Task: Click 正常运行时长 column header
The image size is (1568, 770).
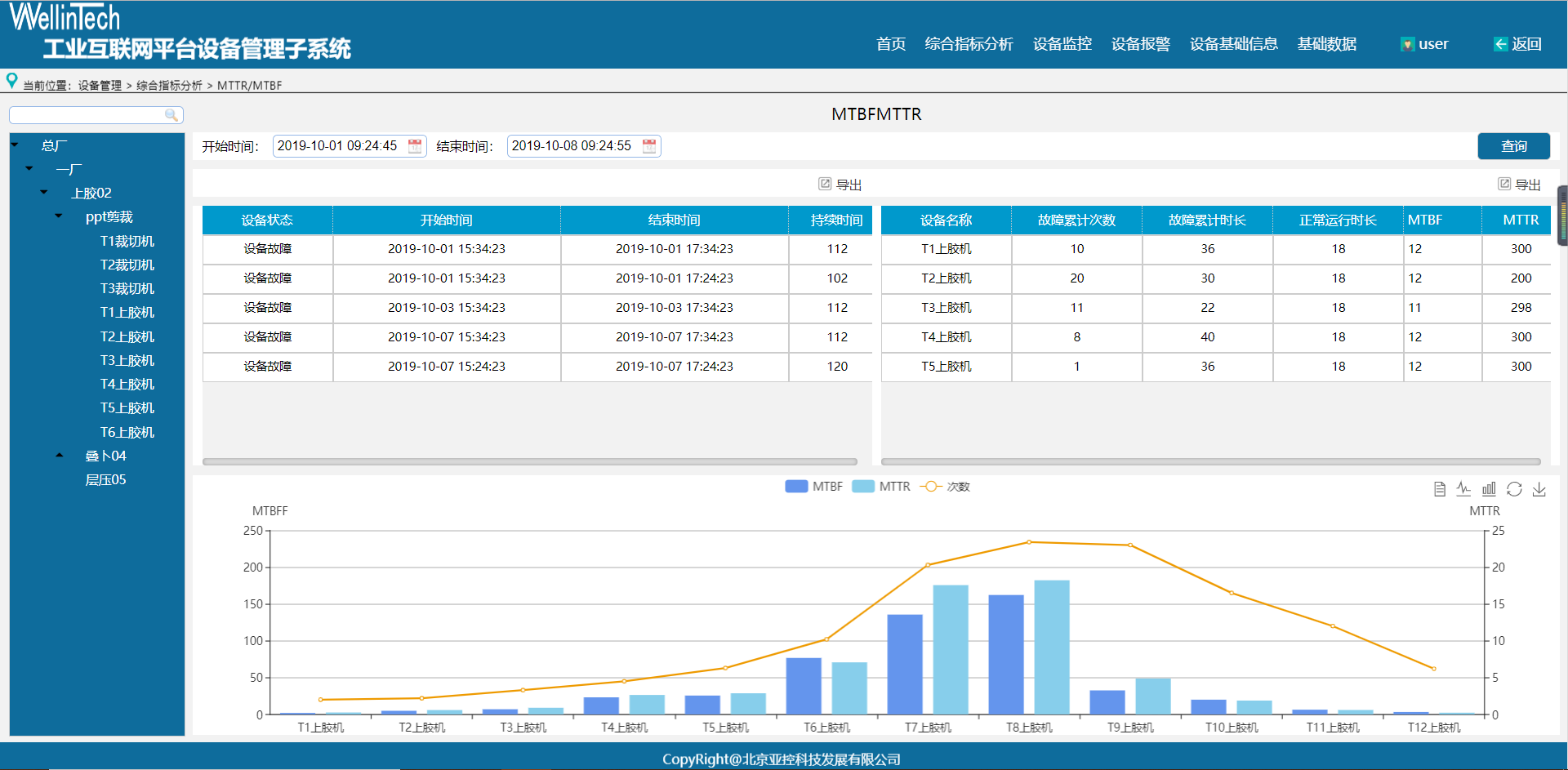Action: pyautogui.click(x=1338, y=220)
